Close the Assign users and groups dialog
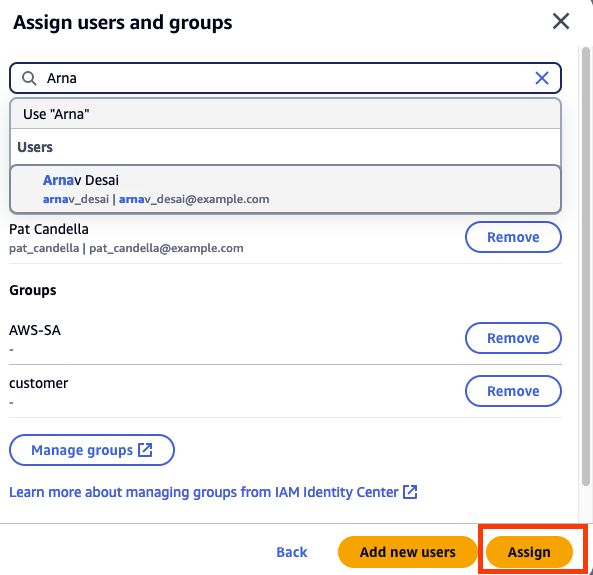Image resolution: width=593 pixels, height=575 pixels. (x=560, y=21)
